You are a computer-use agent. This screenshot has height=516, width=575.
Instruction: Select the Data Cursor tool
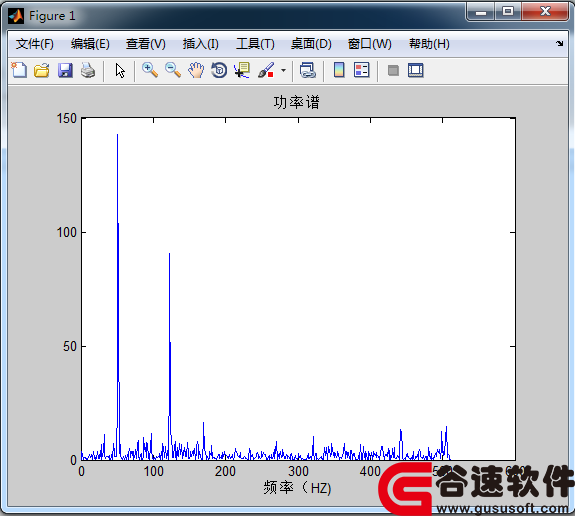point(242,70)
